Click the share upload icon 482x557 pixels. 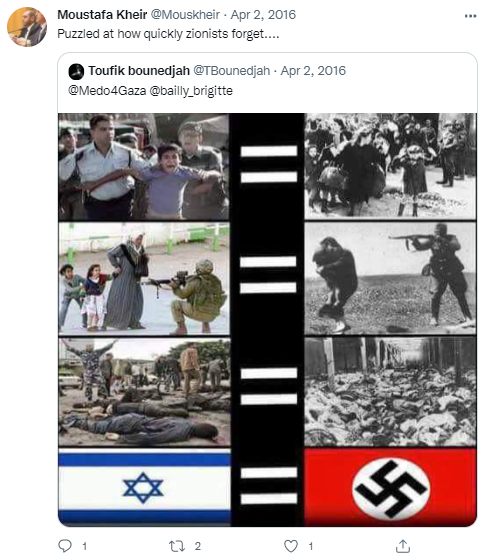tap(403, 546)
